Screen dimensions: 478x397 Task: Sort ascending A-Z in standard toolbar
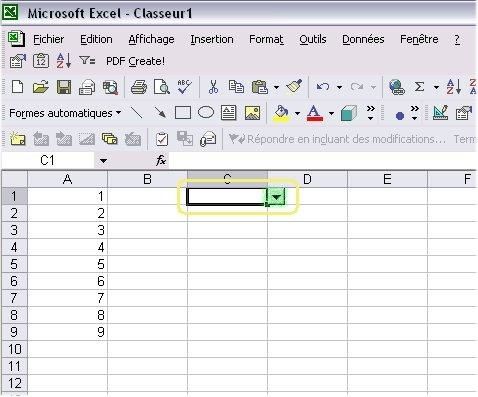pyautogui.click(x=454, y=87)
